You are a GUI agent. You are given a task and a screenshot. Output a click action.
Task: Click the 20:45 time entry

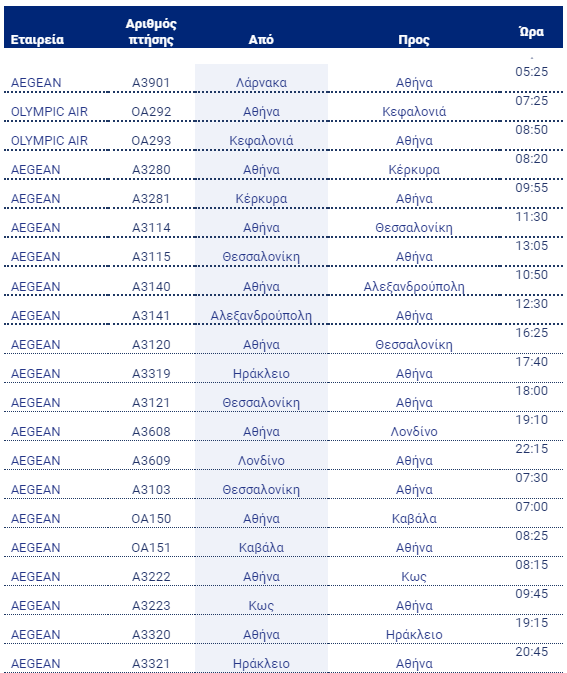[531, 652]
